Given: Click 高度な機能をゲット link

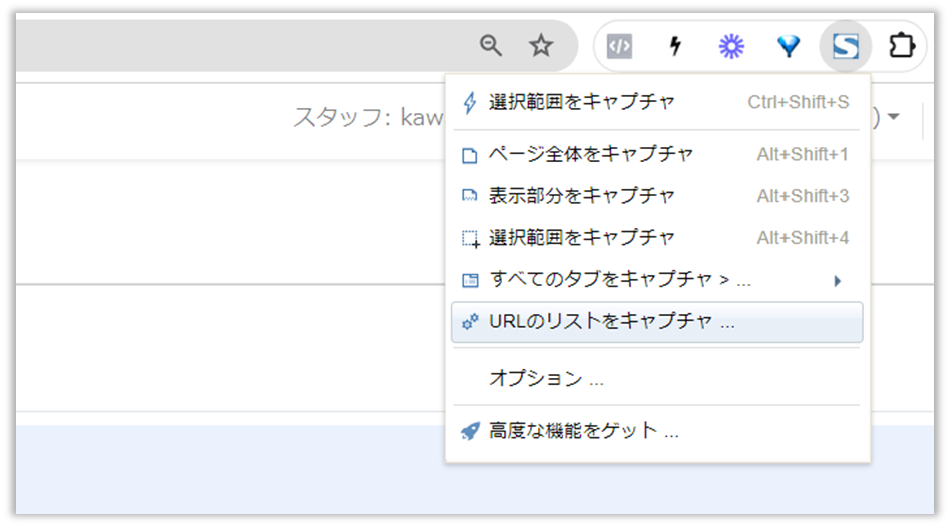Looking at the screenshot, I should (x=584, y=431).
